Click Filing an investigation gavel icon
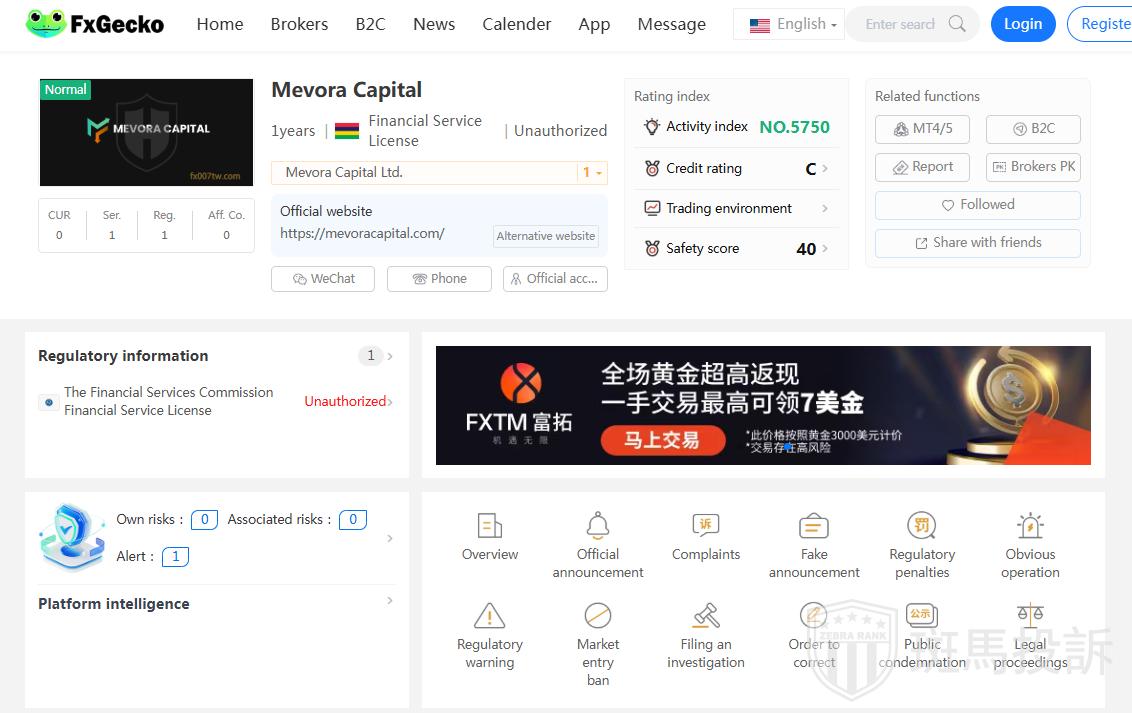Viewport: 1132px width, 713px height. click(x=706, y=616)
